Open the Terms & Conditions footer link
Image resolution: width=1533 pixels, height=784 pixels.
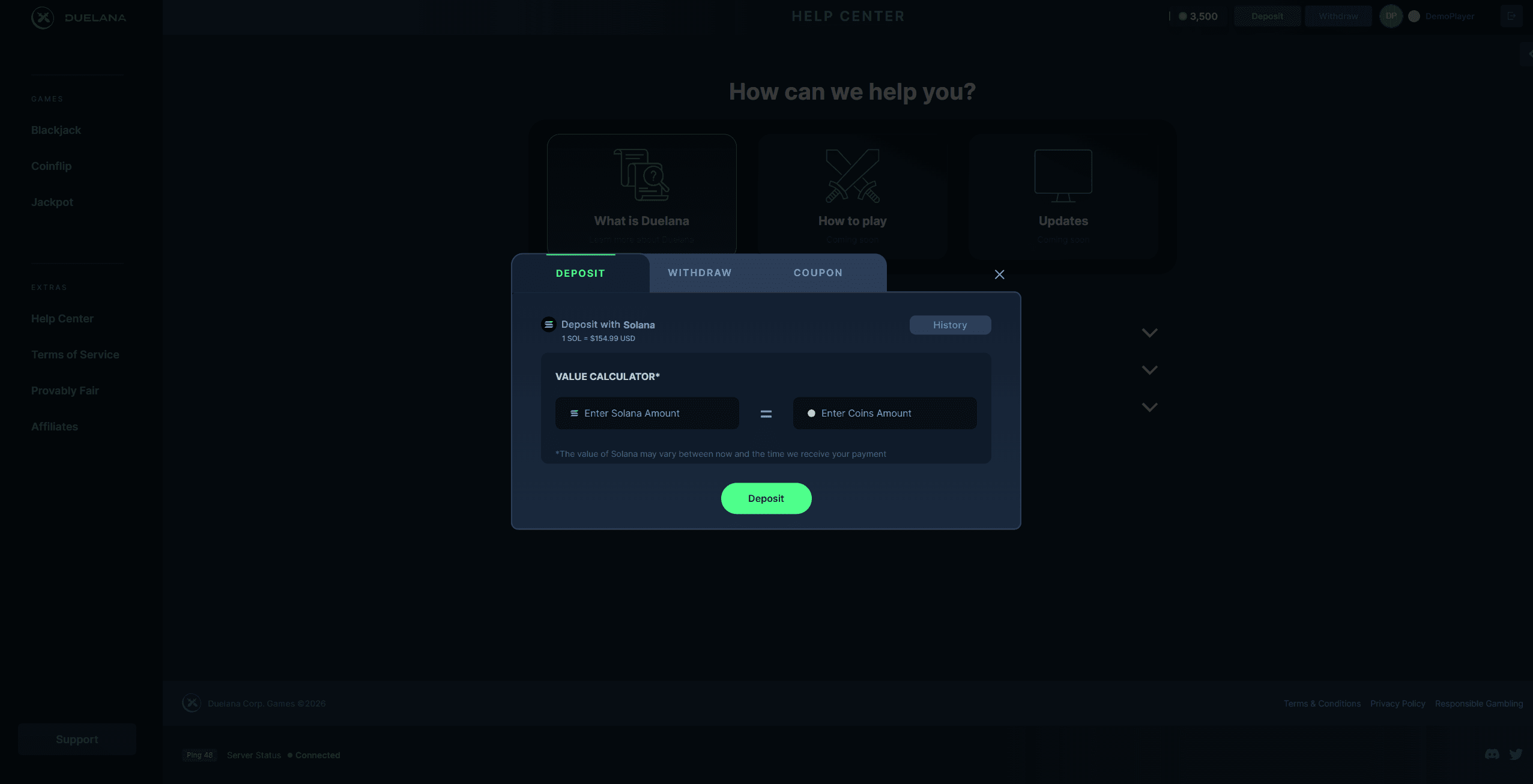[x=1322, y=704]
